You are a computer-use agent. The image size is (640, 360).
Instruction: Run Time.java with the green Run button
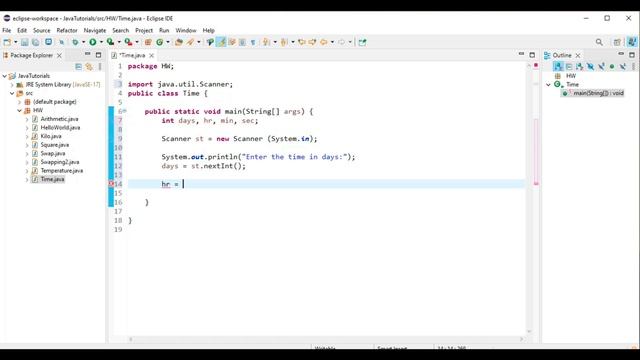click(93, 42)
